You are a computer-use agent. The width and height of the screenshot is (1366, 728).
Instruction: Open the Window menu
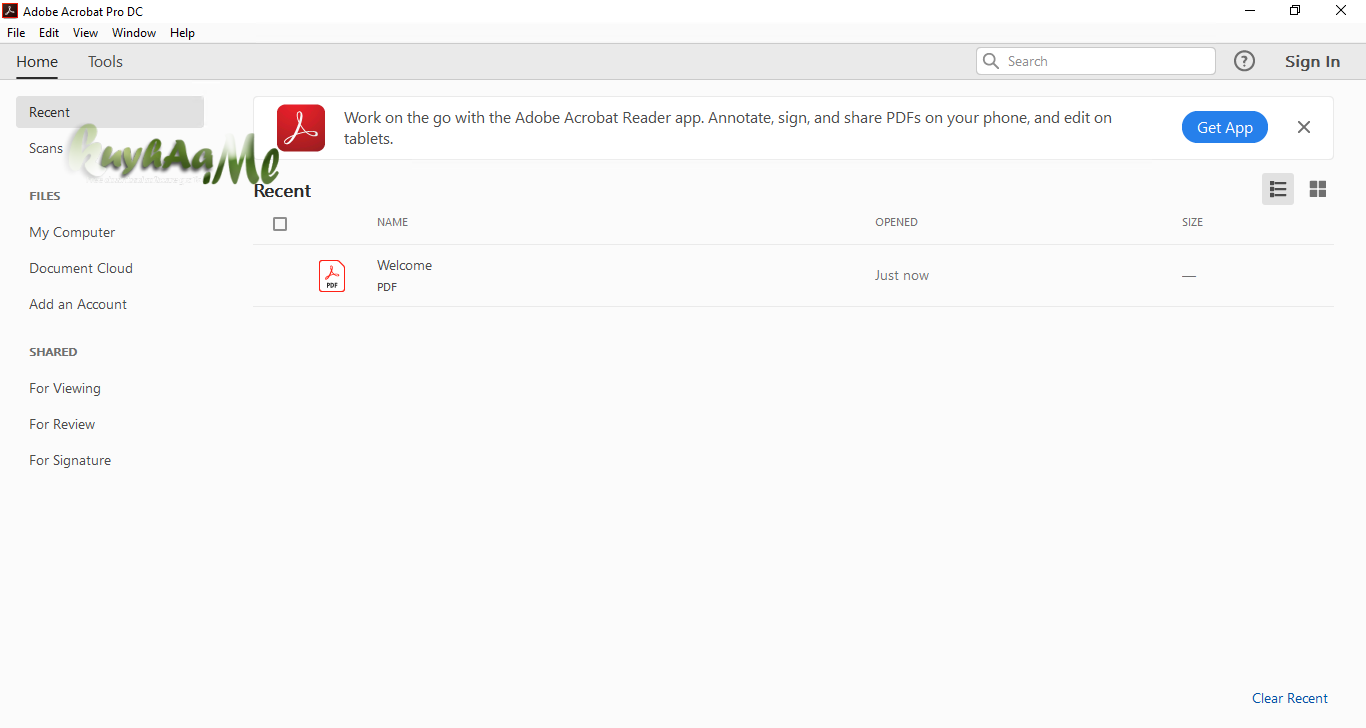click(x=134, y=33)
